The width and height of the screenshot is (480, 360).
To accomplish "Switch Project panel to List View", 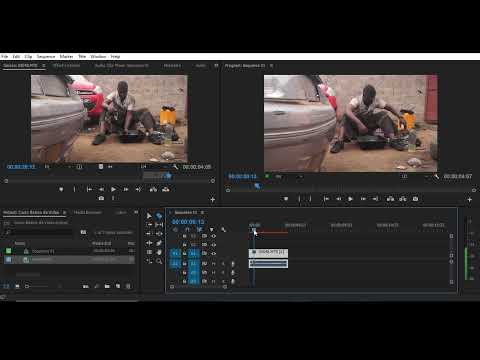I will click(6, 286).
